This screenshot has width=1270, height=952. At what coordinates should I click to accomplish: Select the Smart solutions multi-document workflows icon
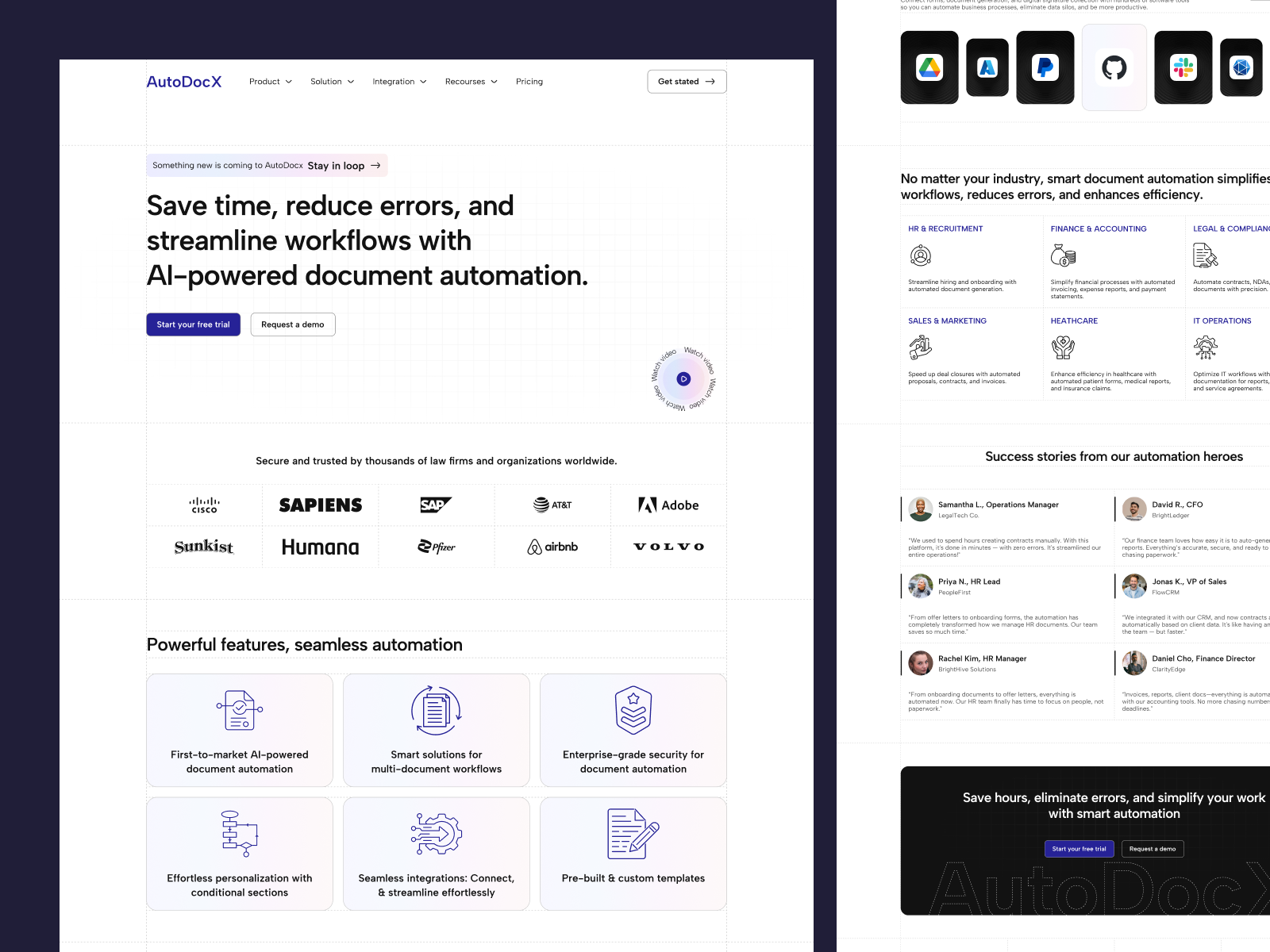pos(437,710)
